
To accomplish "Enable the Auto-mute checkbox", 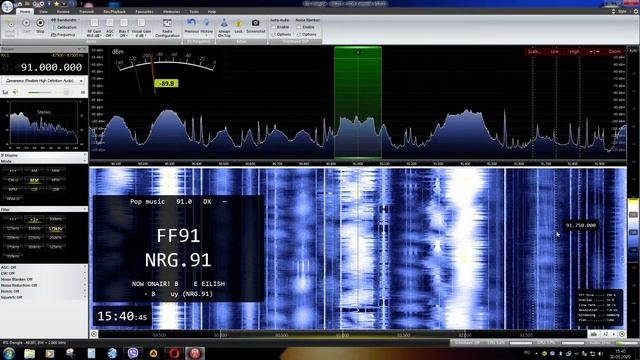I will (x=274, y=27).
